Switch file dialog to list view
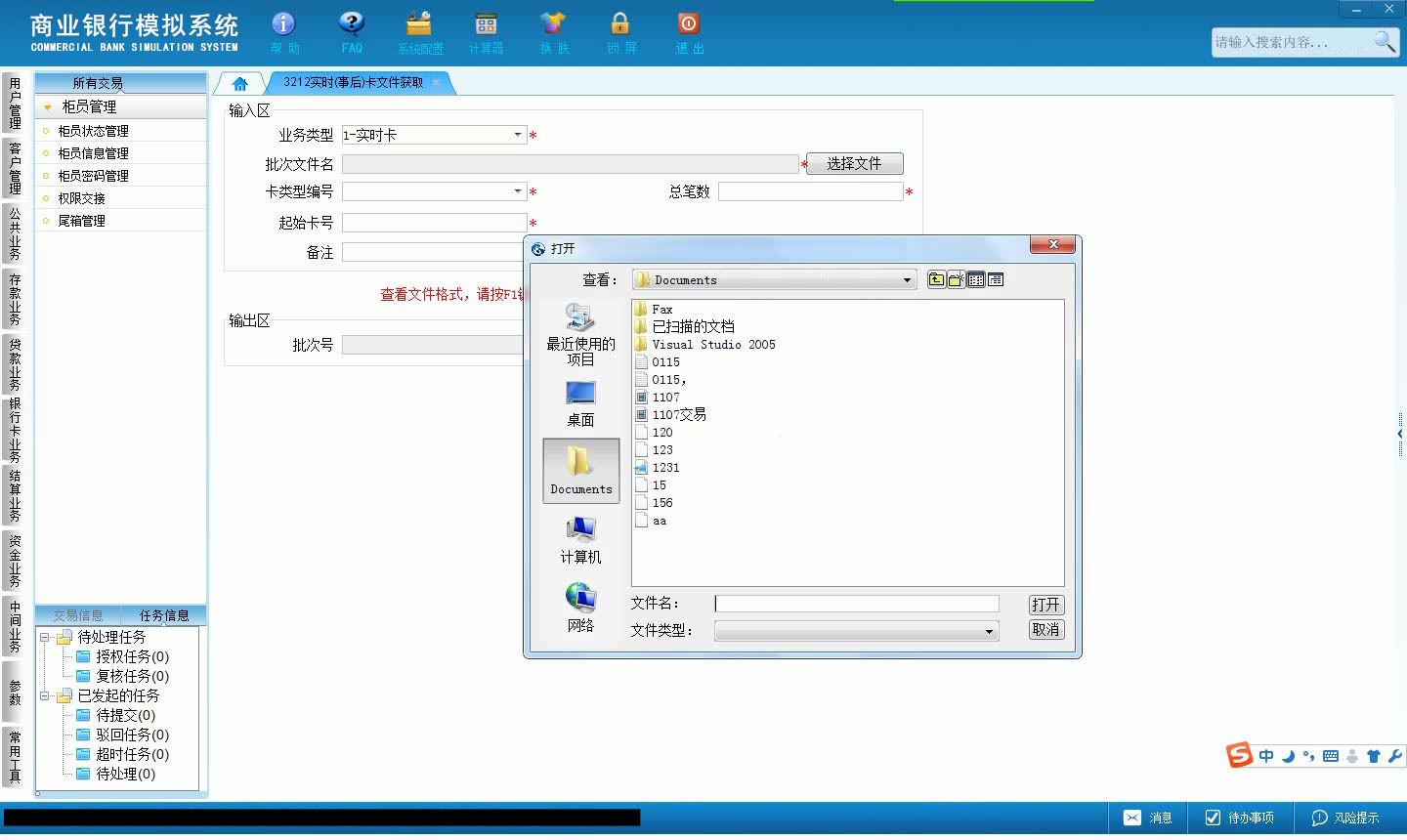 pos(975,279)
